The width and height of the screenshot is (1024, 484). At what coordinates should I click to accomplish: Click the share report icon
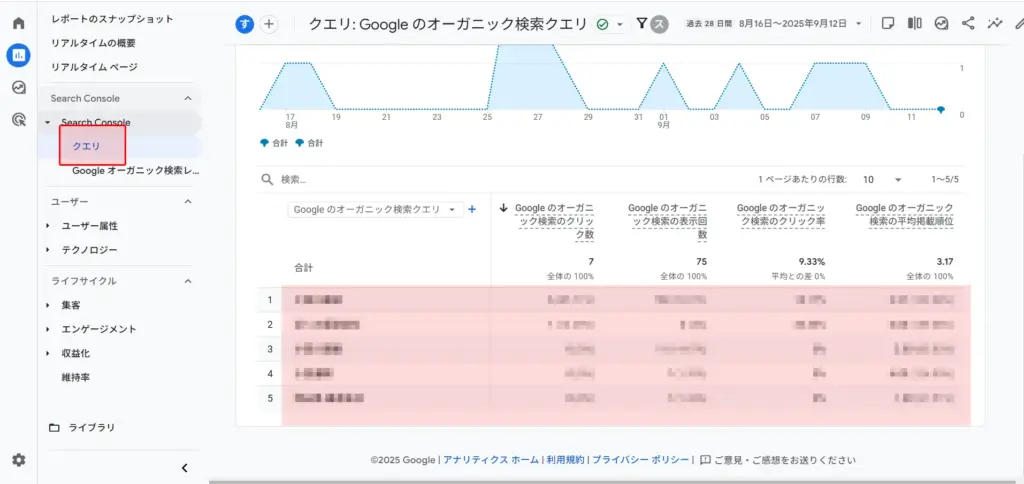coord(968,23)
